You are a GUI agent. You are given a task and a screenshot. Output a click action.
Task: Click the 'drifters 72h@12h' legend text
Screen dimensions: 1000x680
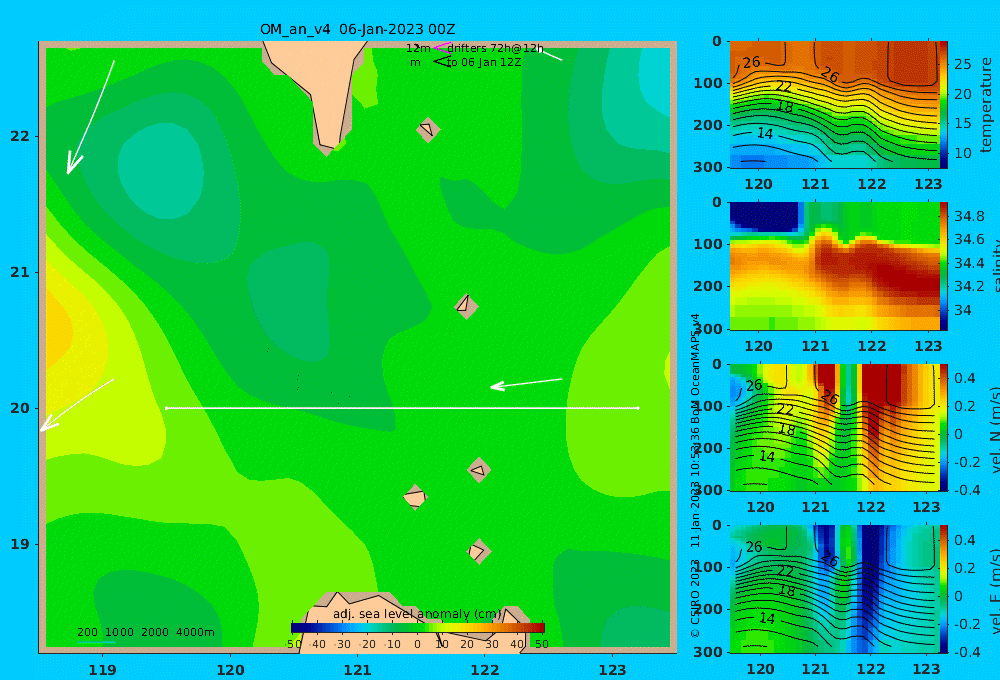(495, 48)
